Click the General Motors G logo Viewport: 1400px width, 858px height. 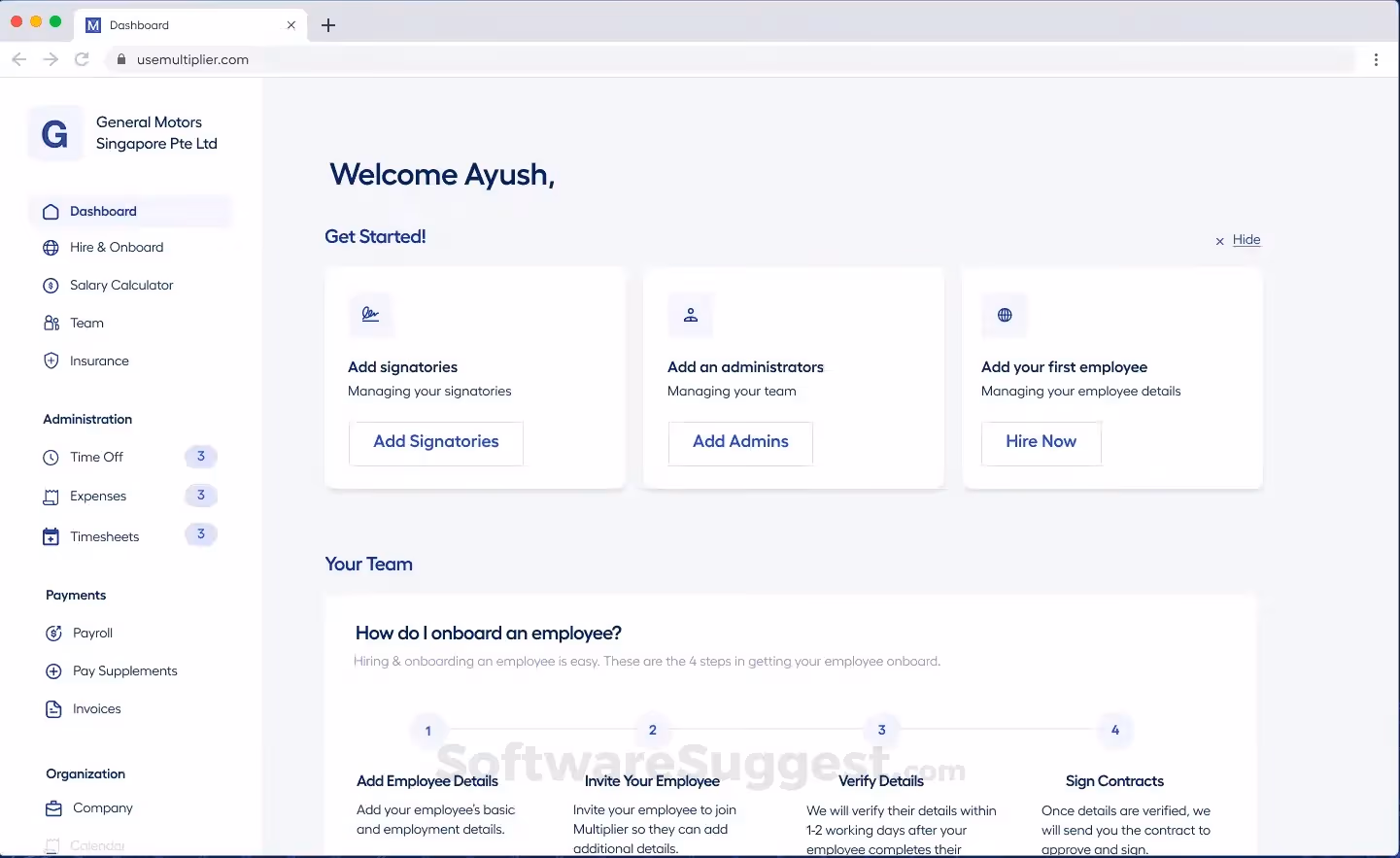(55, 133)
